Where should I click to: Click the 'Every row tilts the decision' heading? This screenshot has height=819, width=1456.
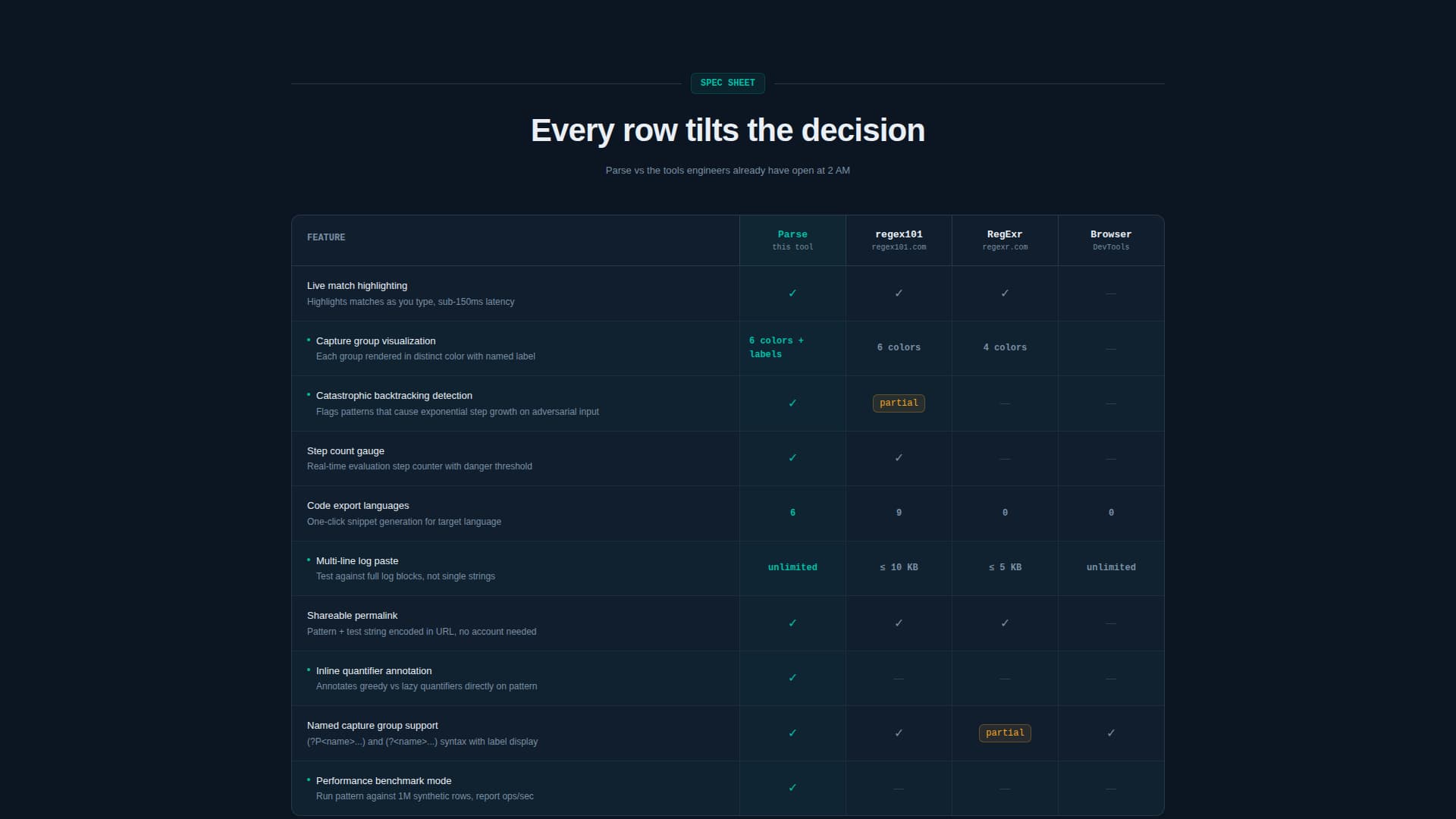[728, 130]
